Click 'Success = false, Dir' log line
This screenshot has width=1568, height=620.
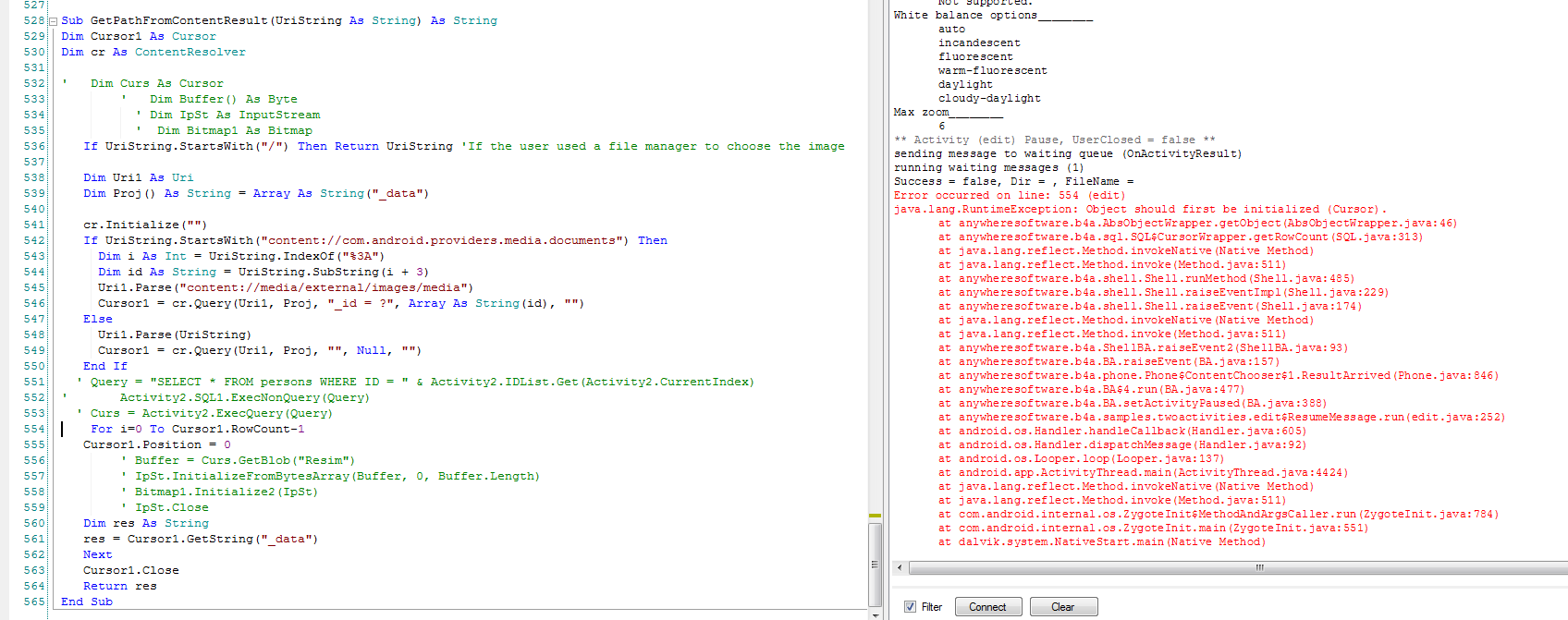pos(1014,182)
